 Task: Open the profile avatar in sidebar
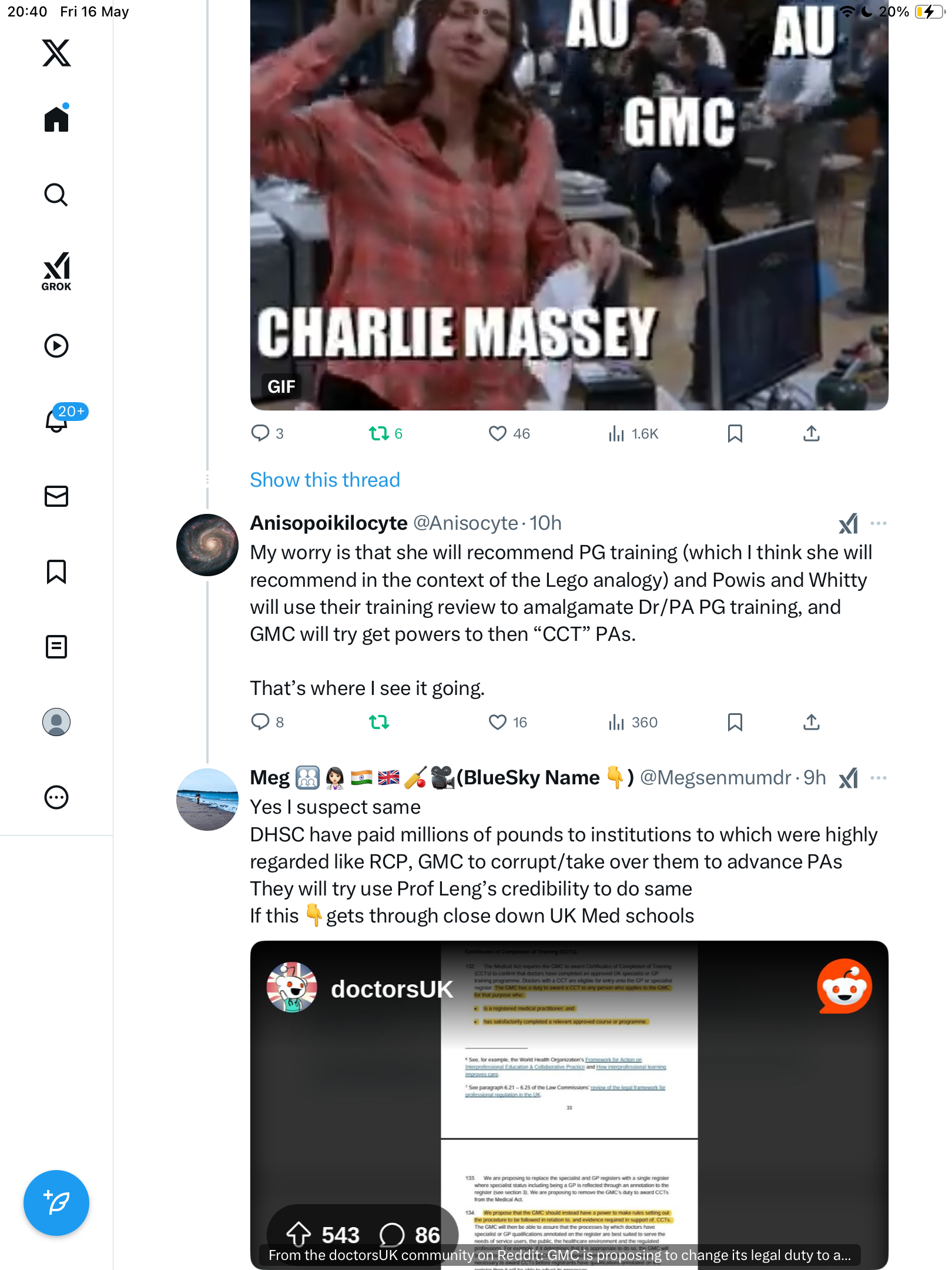click(56, 722)
